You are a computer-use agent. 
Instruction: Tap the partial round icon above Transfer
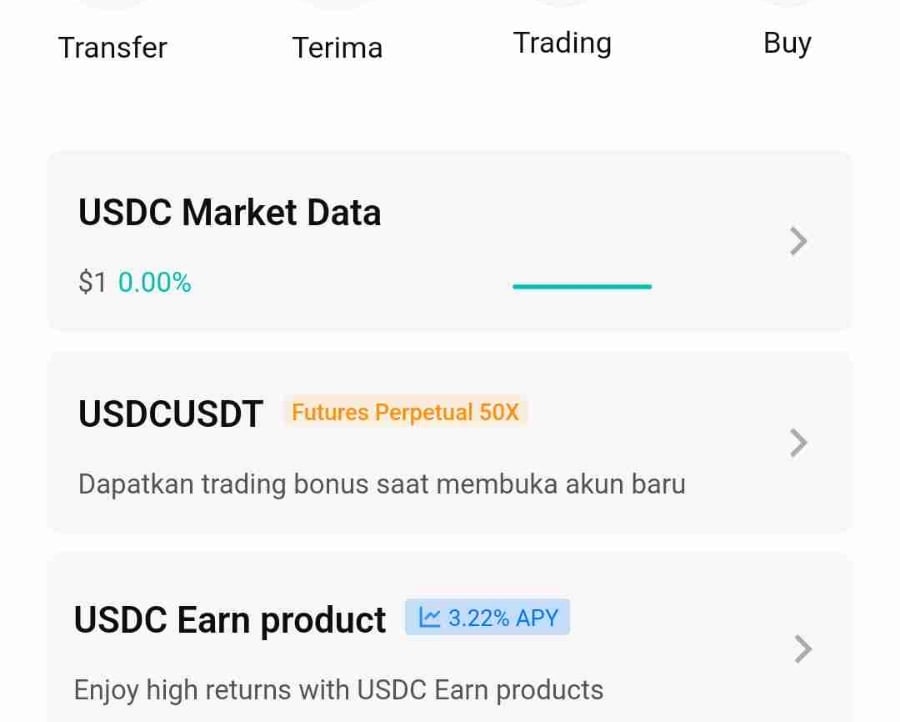[x=113, y=4]
